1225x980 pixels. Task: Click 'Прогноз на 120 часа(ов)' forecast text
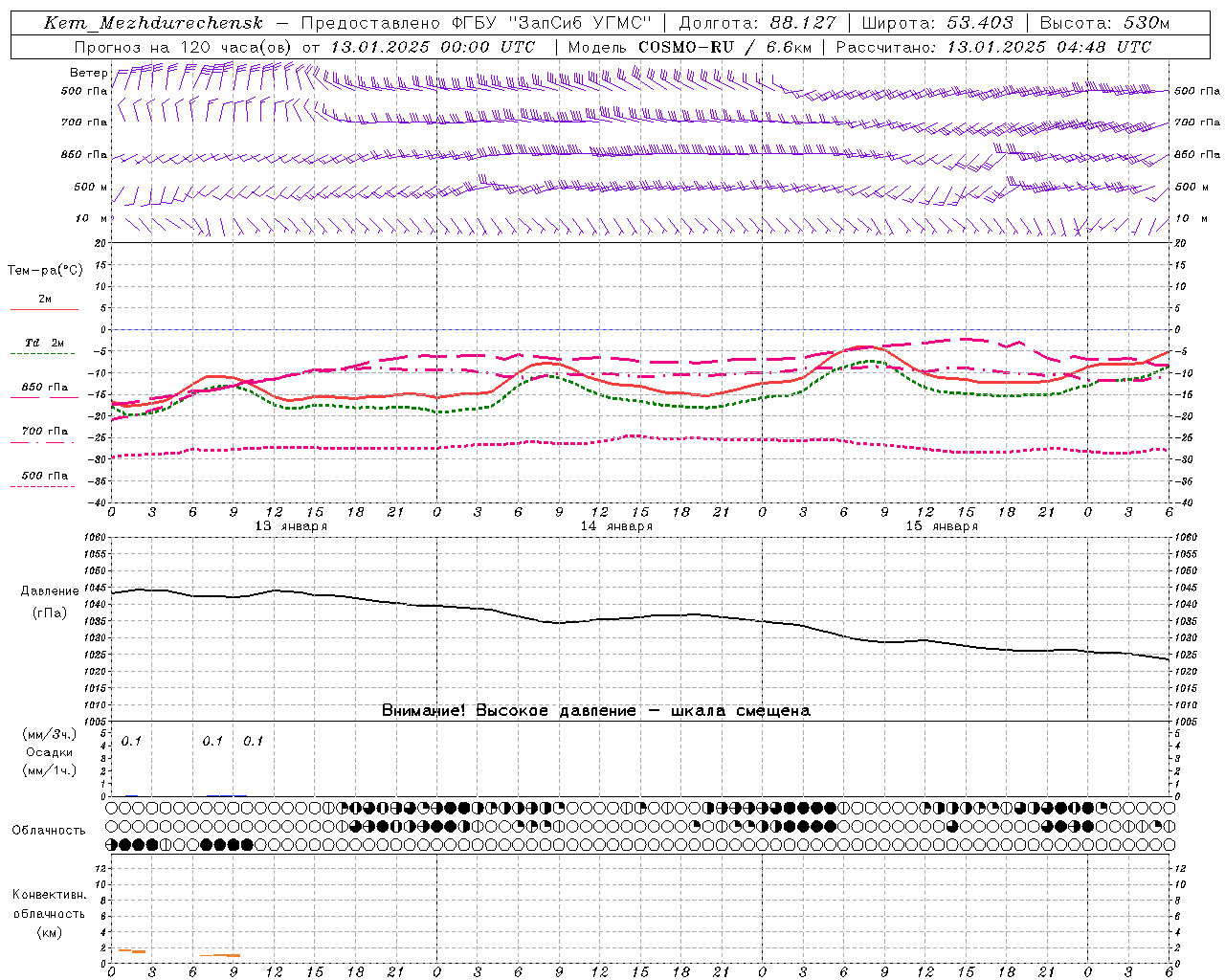click(184, 47)
